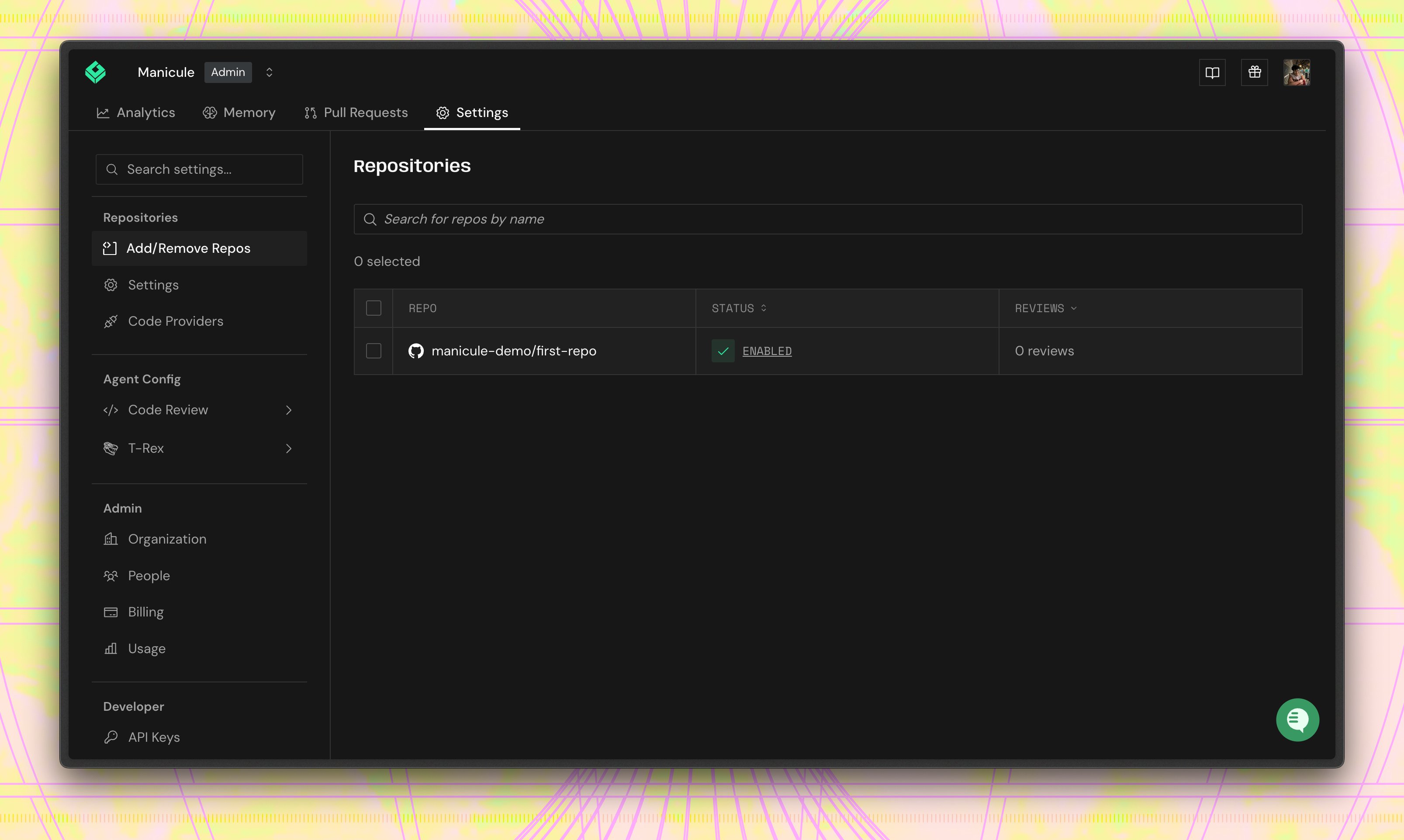Open the user profile avatar
The image size is (1404, 840).
pos(1297,72)
